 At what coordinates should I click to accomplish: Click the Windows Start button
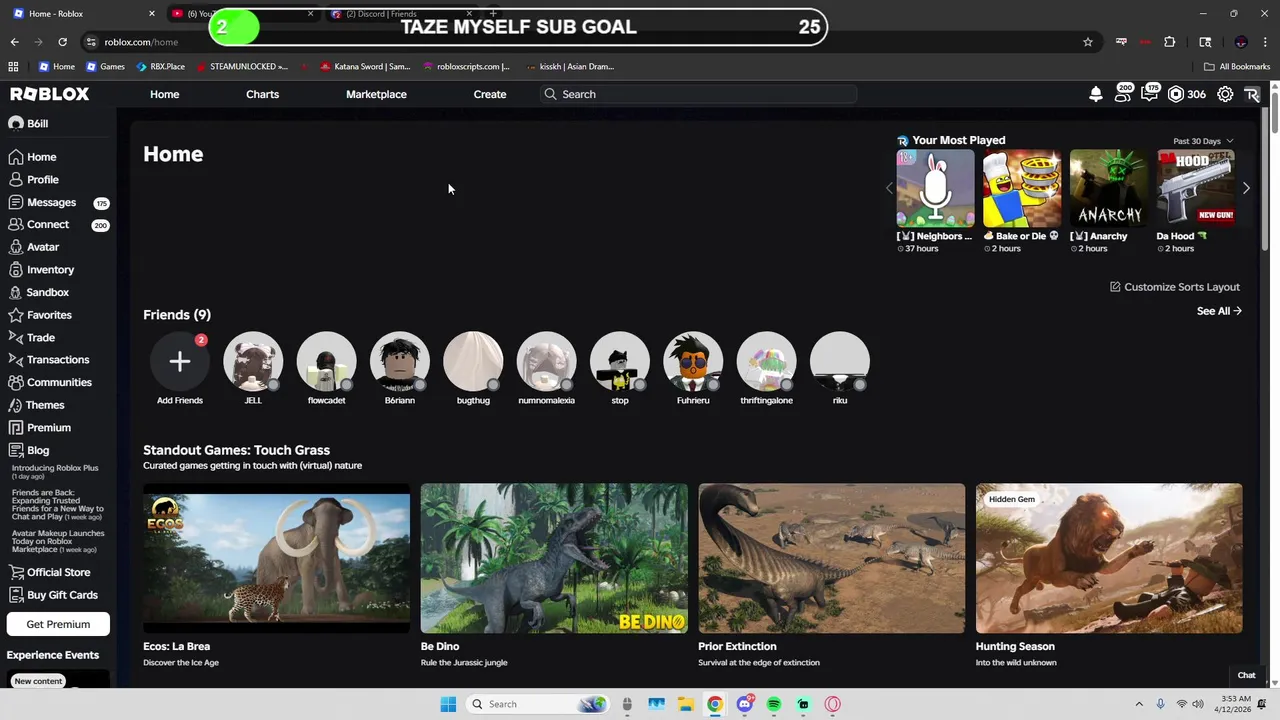tap(448, 704)
